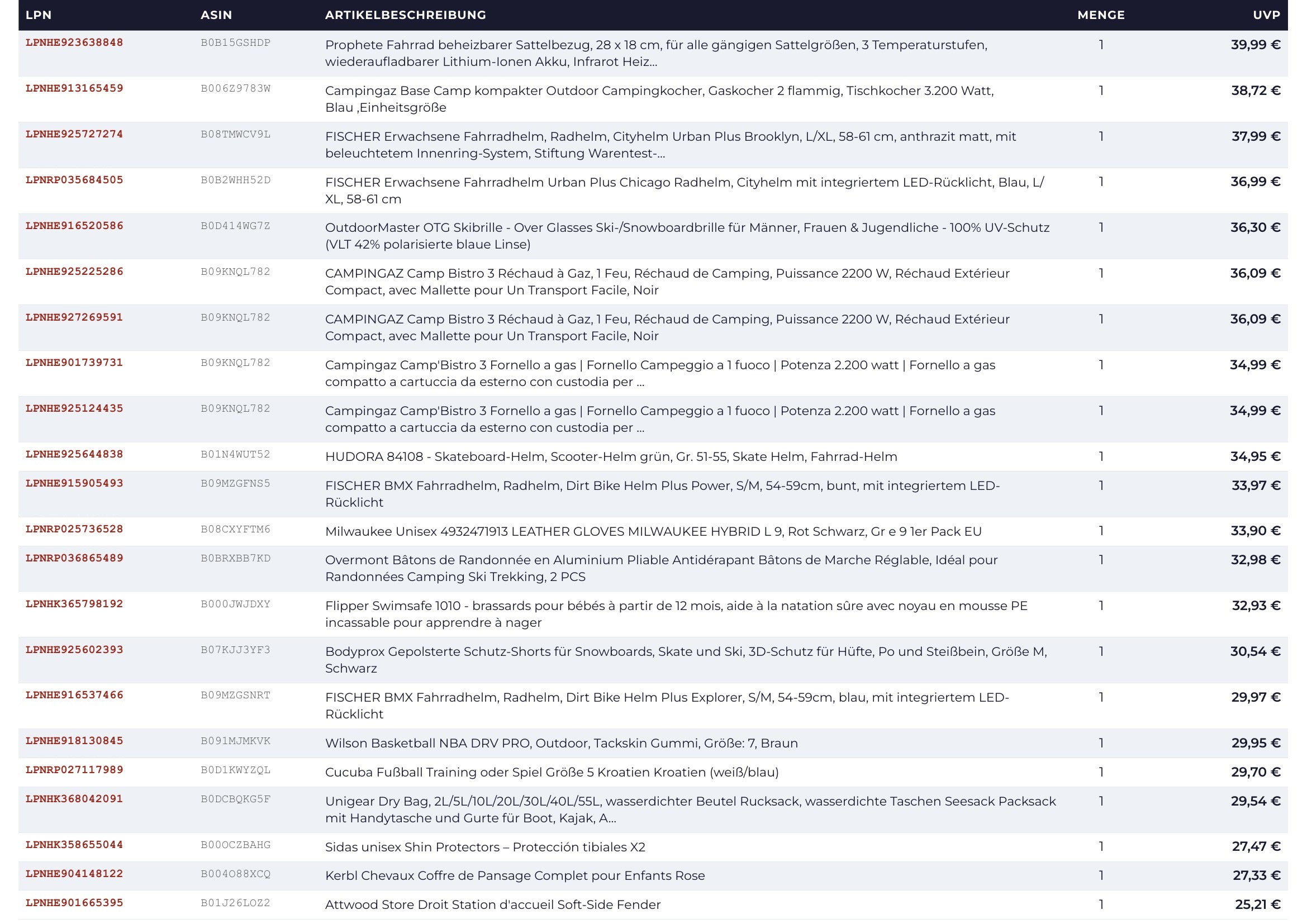Click the Wilson Basketball NBA DRV PRO description
The image size is (1307, 924).
561,743
